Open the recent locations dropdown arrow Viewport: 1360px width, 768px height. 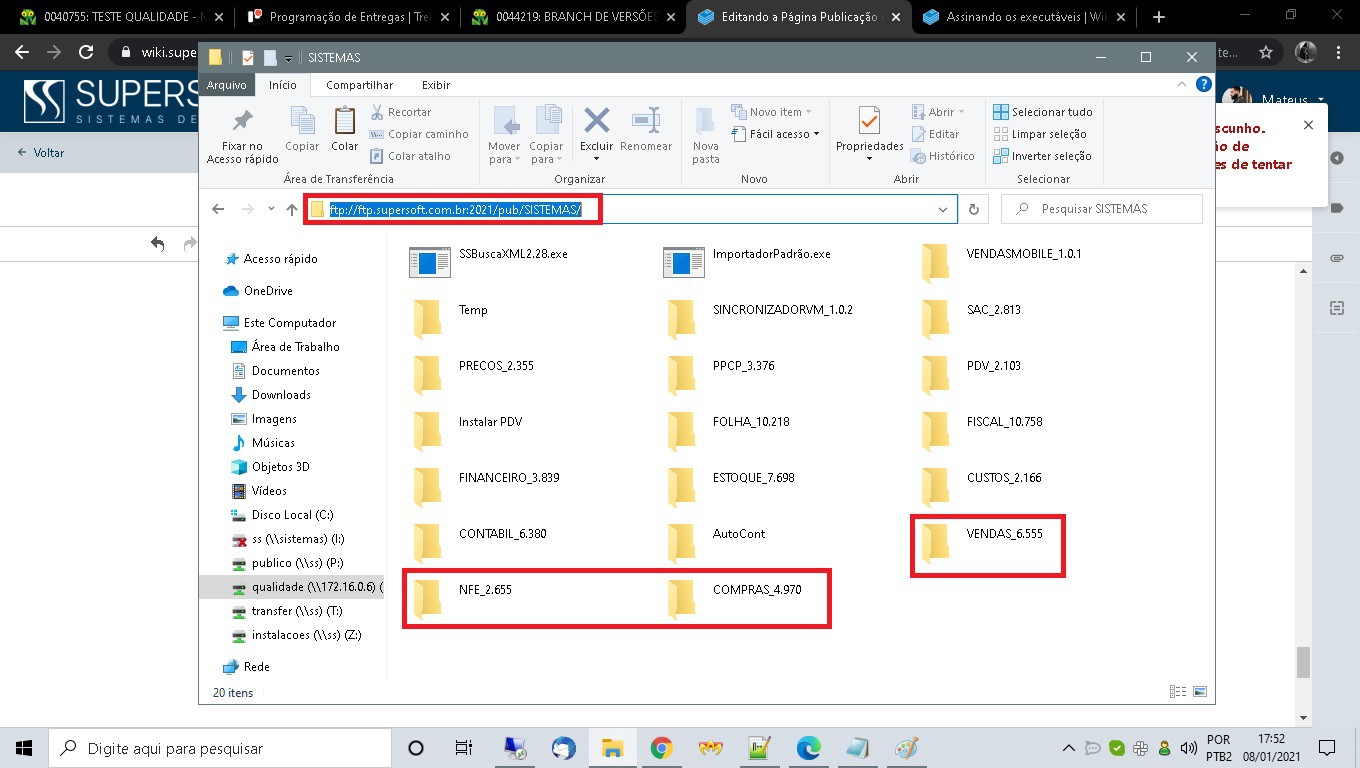point(271,209)
